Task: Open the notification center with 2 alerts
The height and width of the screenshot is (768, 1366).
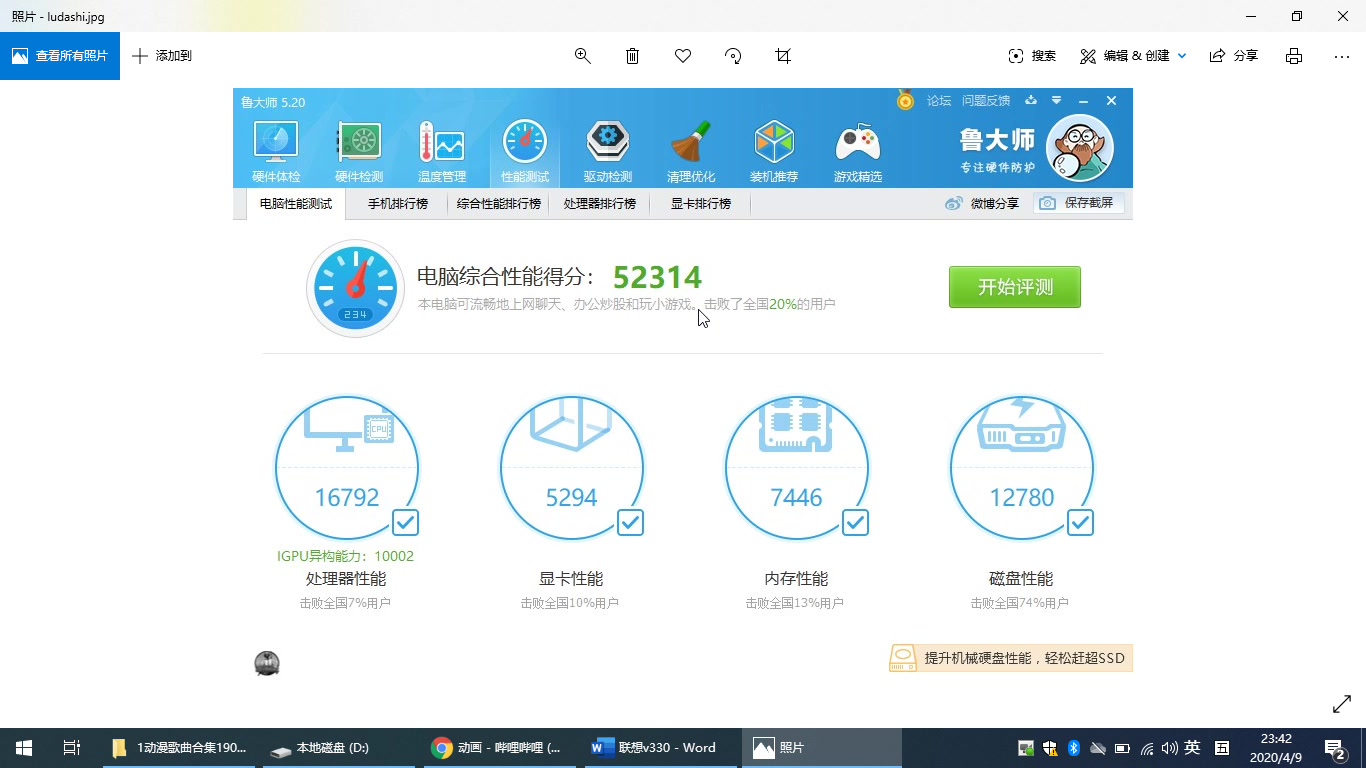Action: pos(1335,748)
